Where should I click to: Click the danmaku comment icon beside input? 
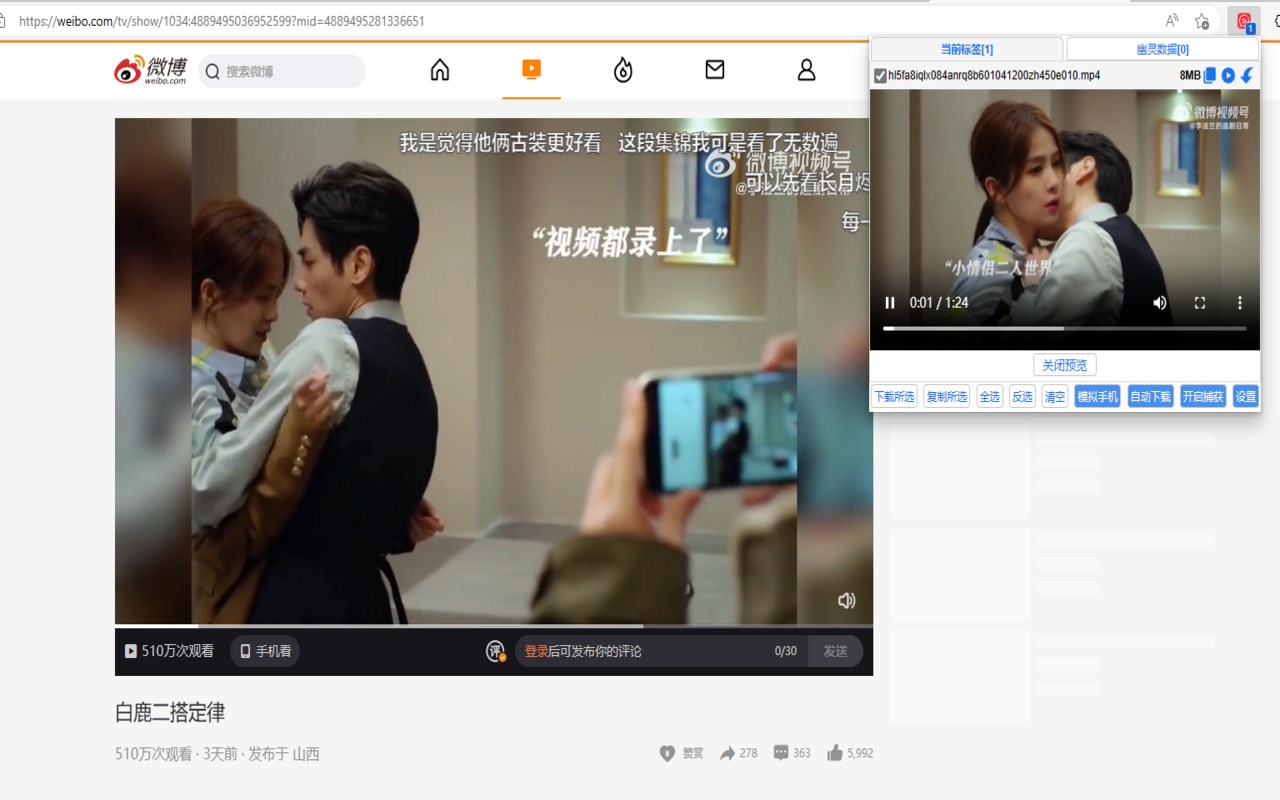coord(496,651)
